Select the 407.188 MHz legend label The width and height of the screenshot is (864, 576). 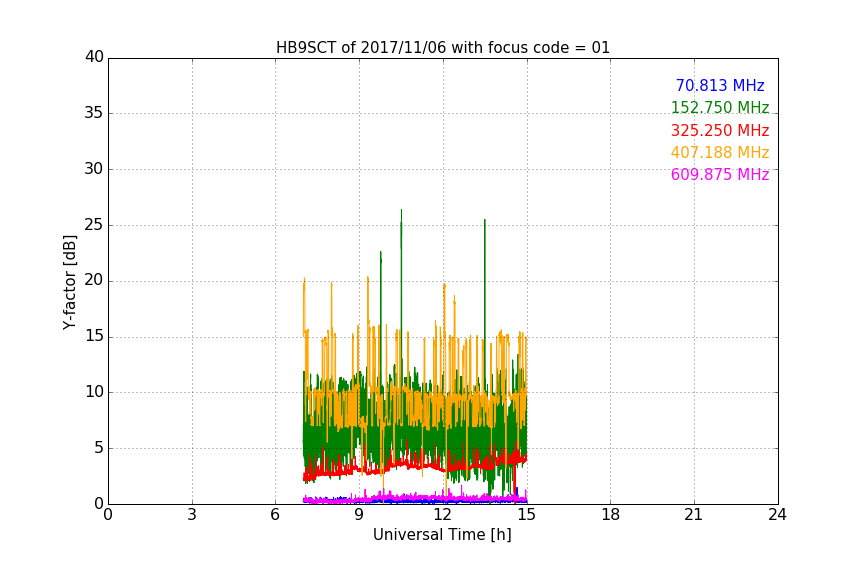[x=720, y=153]
